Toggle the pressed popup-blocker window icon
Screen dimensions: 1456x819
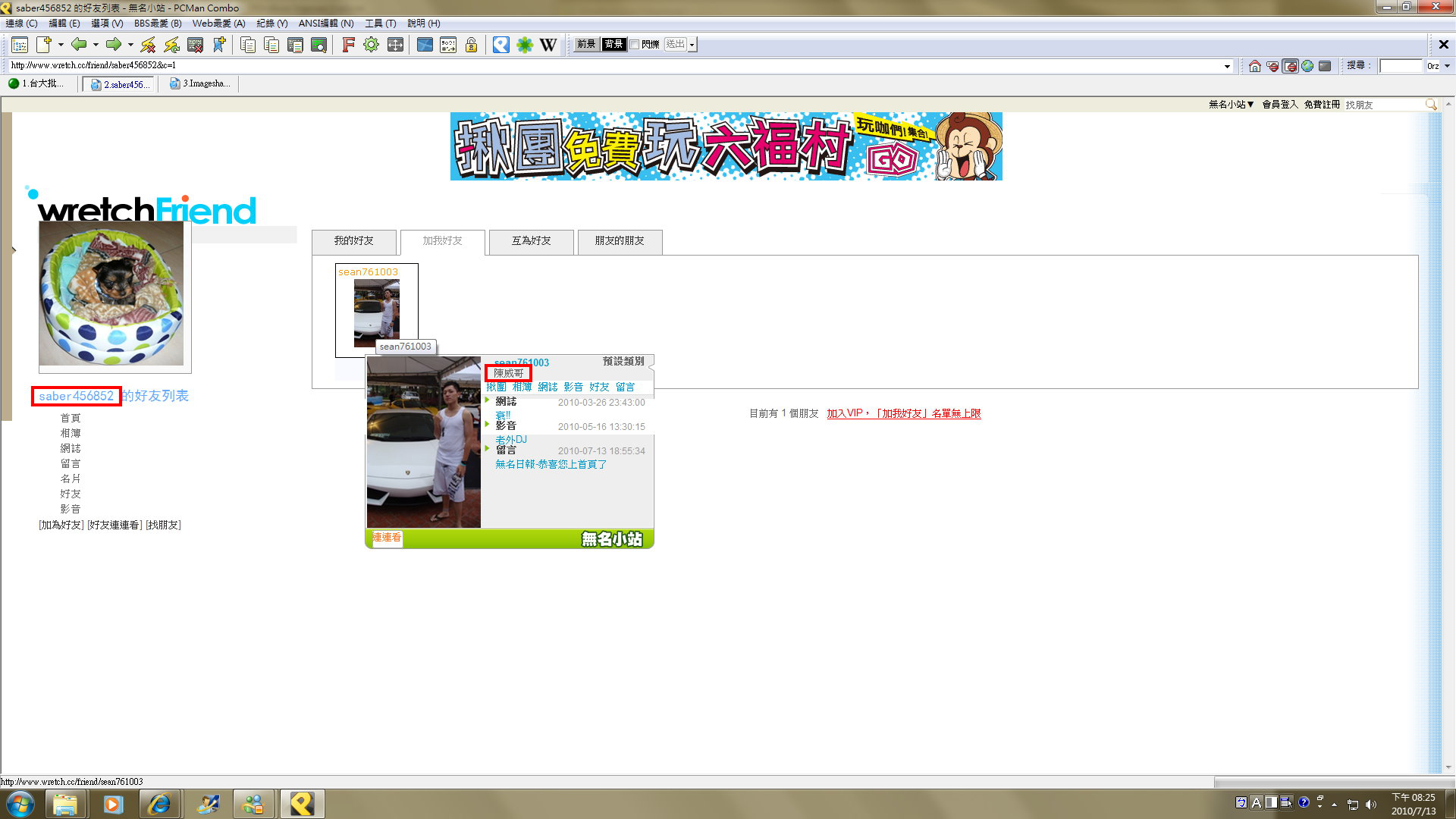[1290, 66]
